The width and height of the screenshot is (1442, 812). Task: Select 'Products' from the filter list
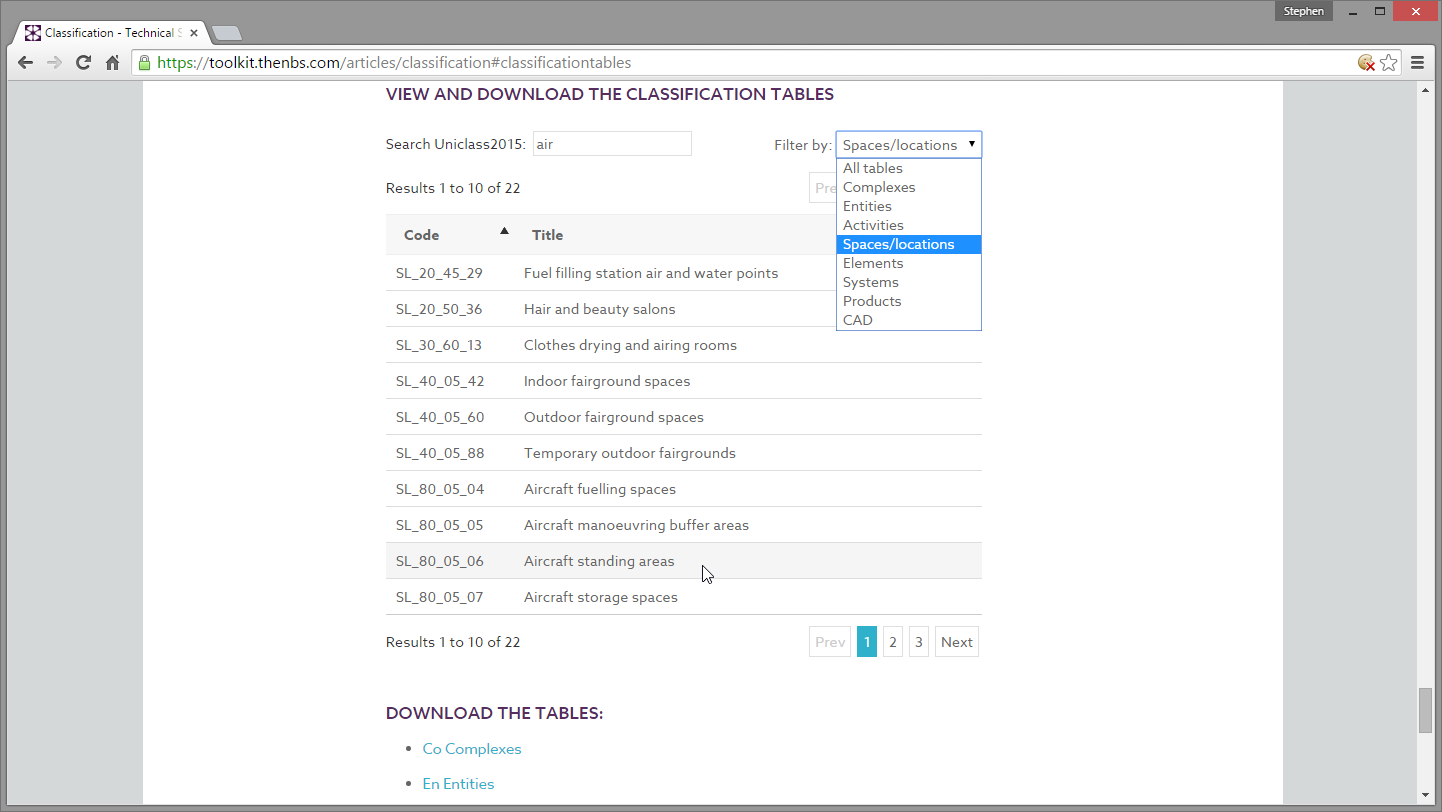coord(871,300)
